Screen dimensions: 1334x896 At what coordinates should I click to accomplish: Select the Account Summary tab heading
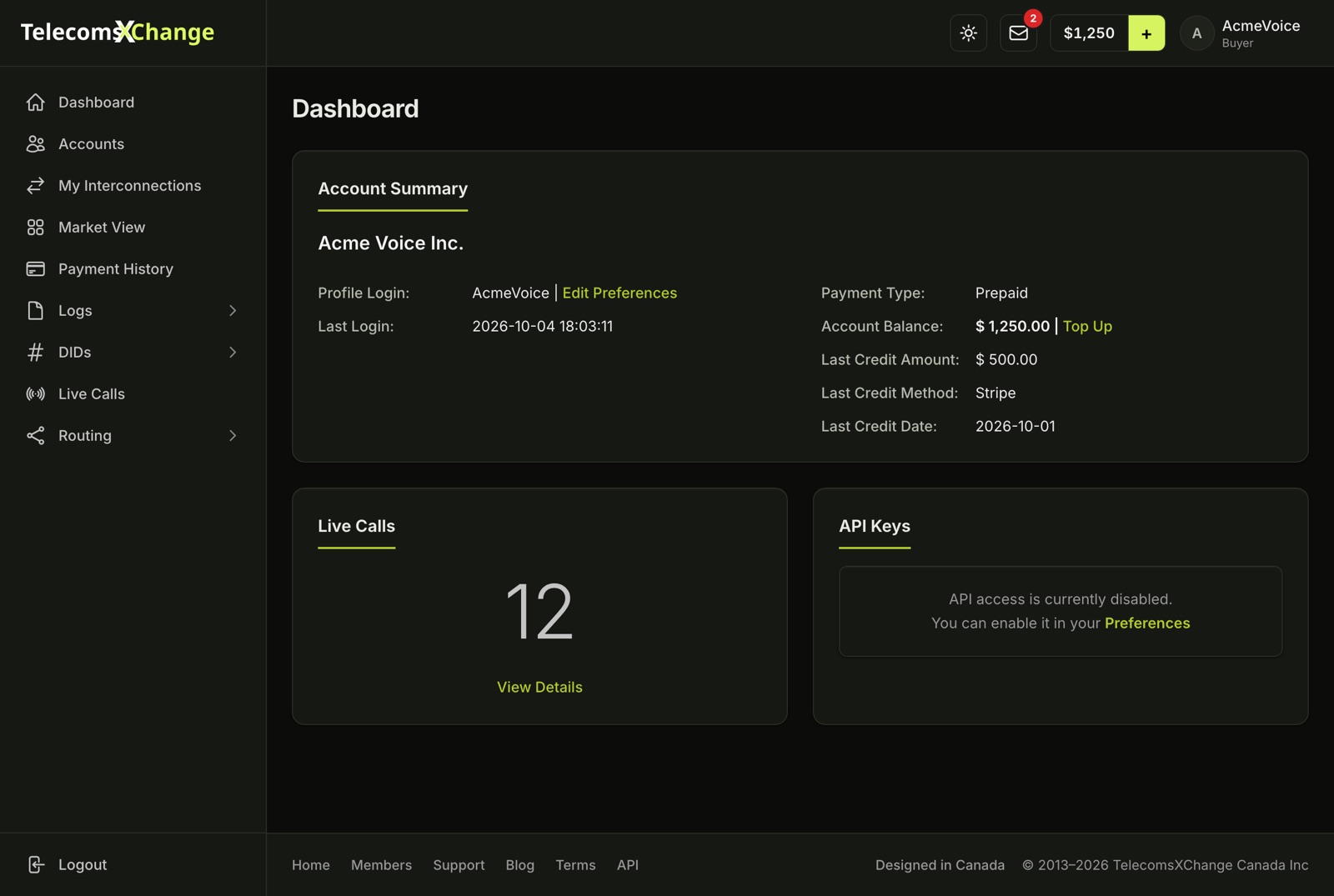pyautogui.click(x=393, y=189)
